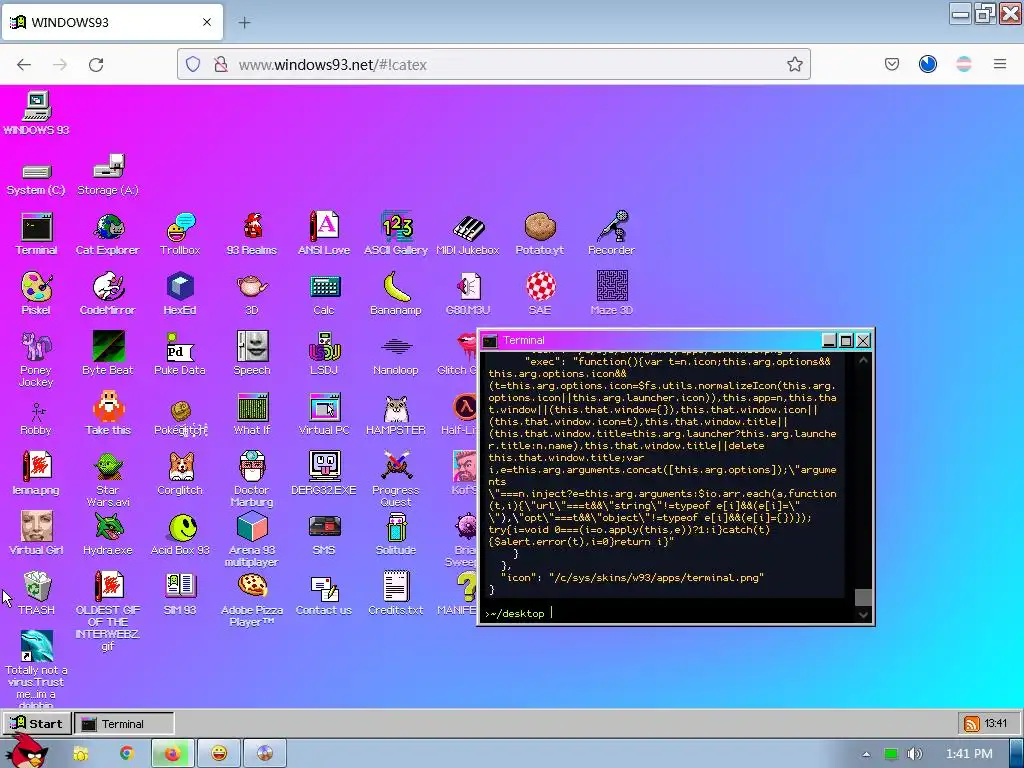Open the WINDOWS 93 computer icon
1024x768 pixels.
pyautogui.click(x=37, y=113)
